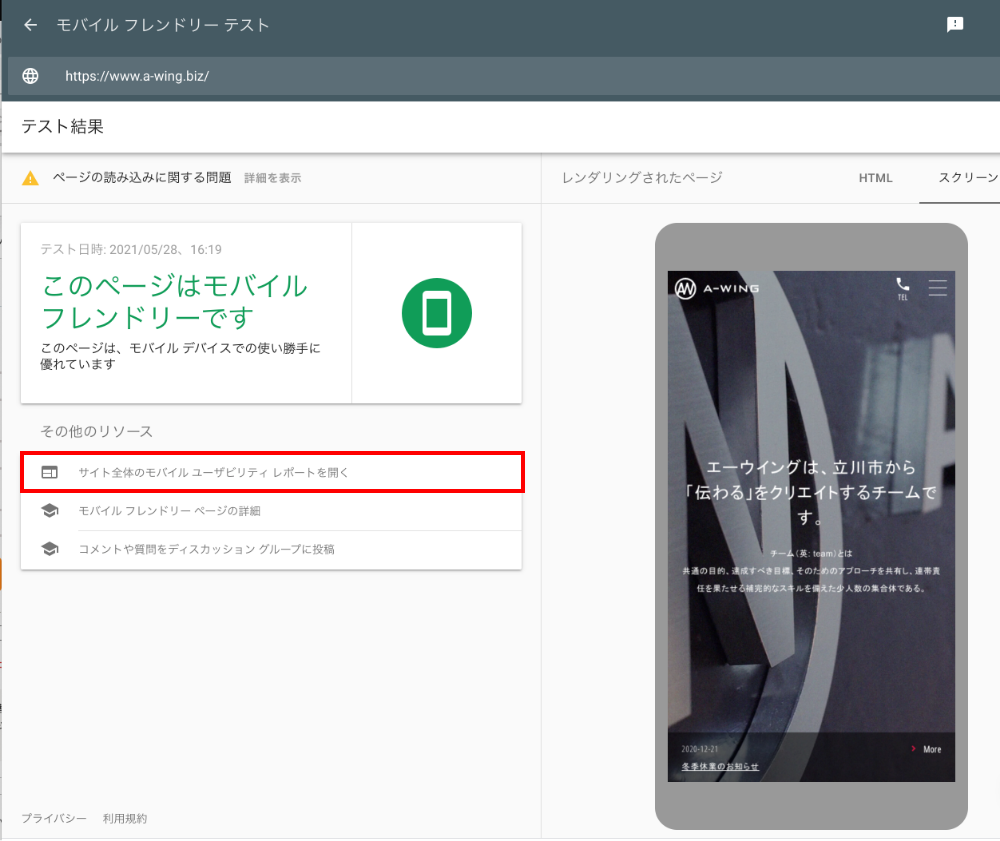Viewport: 1000px width, 841px height.
Task: Click the yellow warning triangle icon
Action: click(30, 178)
